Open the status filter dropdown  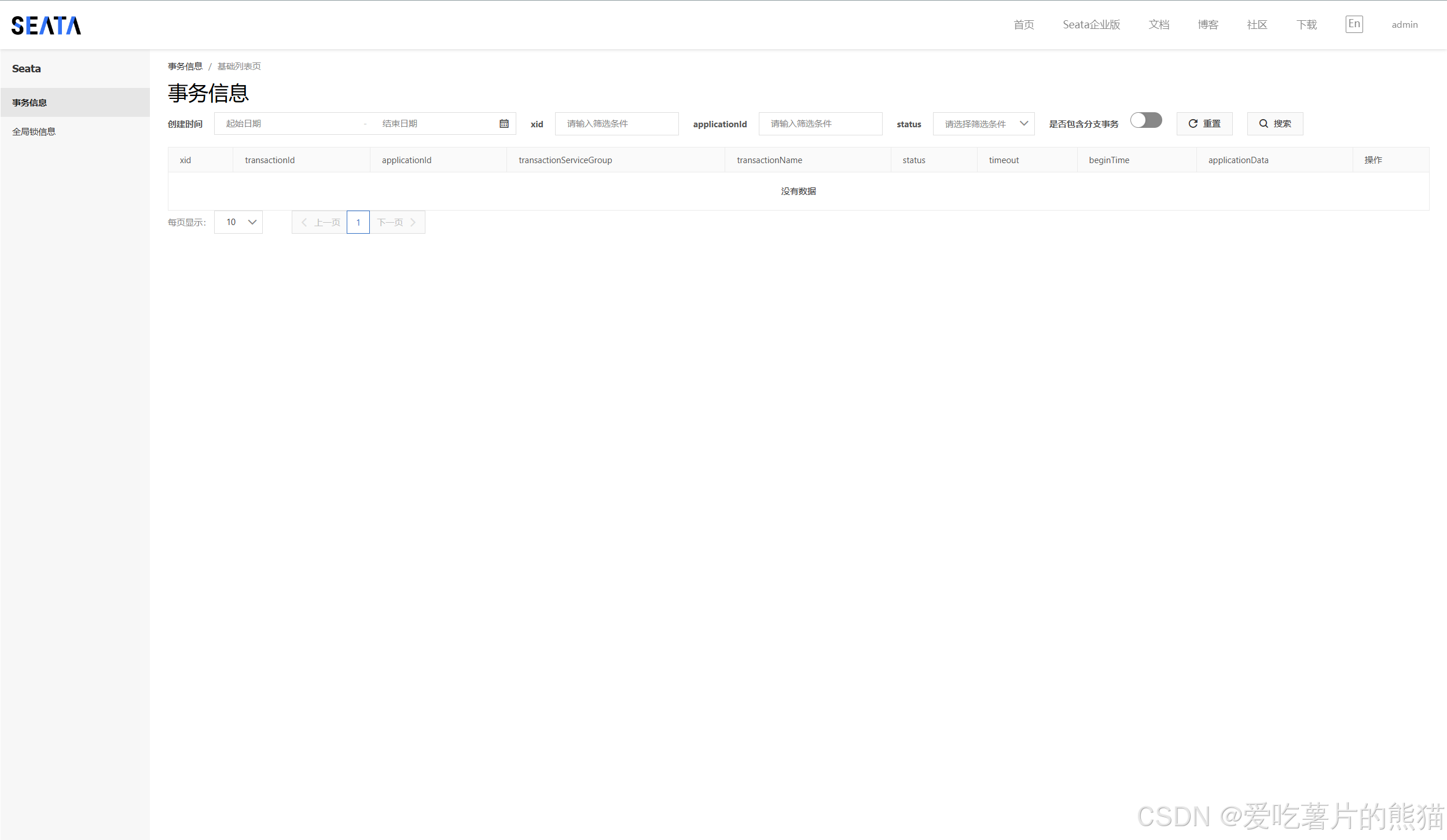tap(983, 124)
